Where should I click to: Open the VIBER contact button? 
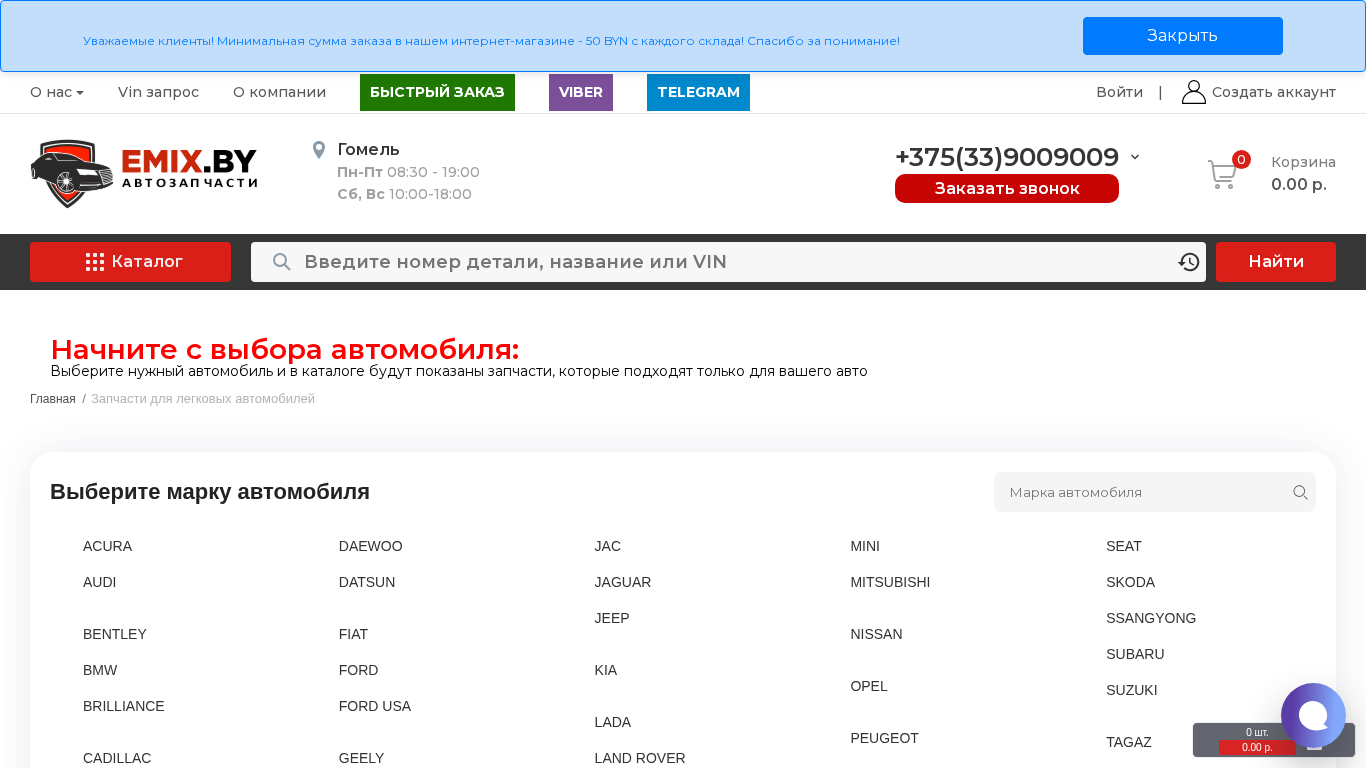581,92
